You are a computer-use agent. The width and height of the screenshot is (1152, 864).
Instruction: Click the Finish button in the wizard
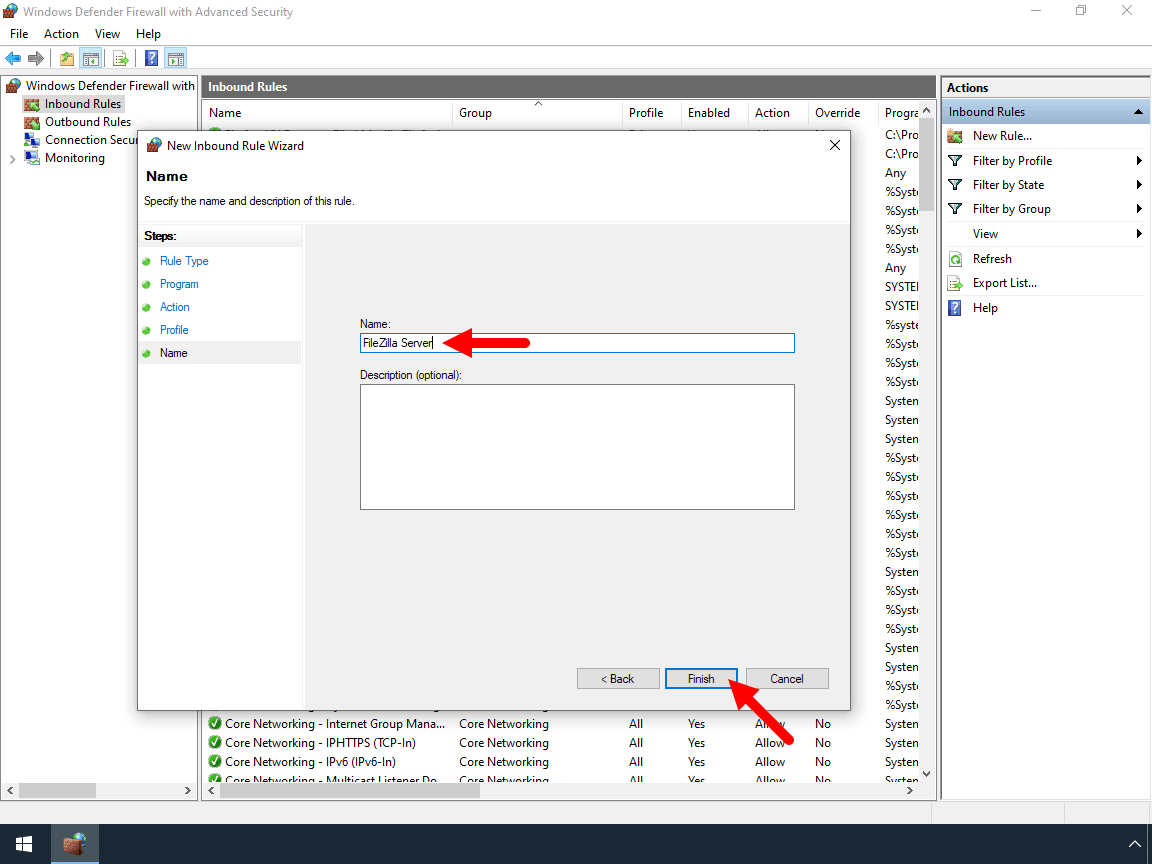[701, 678]
